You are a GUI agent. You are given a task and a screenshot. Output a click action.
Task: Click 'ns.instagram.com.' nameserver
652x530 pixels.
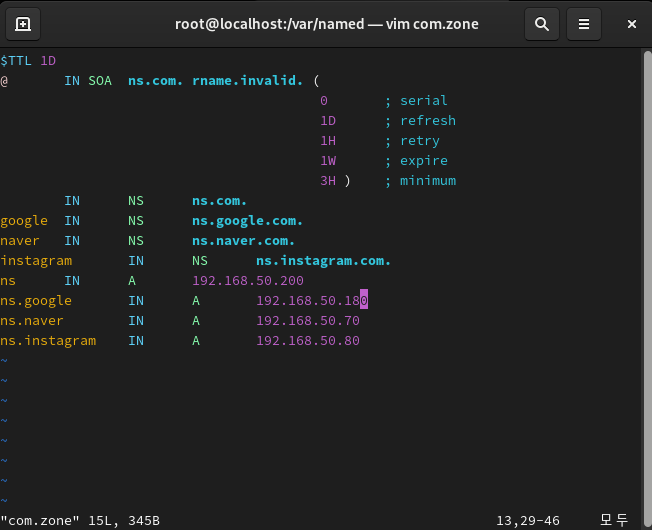[x=324, y=261]
